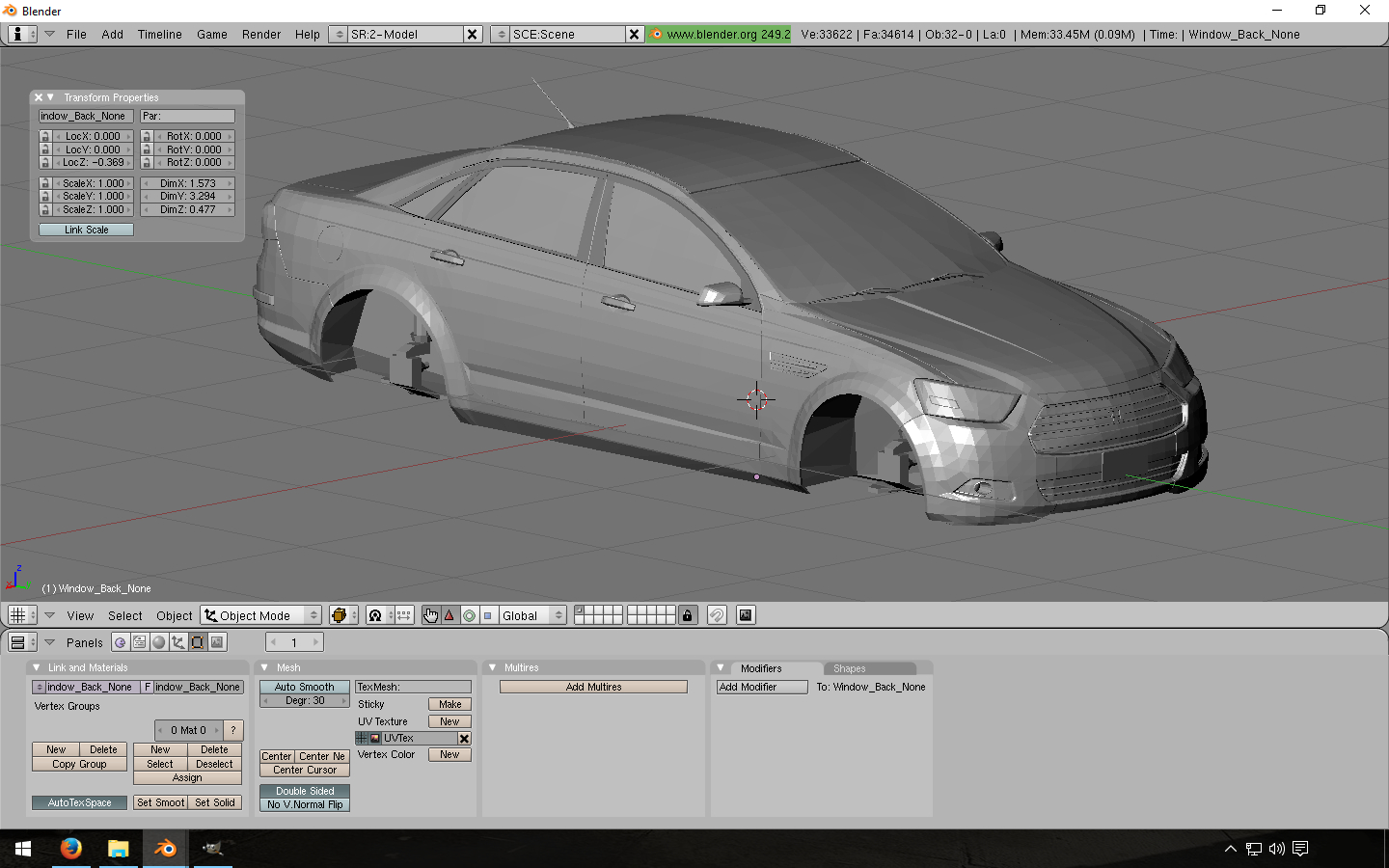This screenshot has width=1389, height=868.
Task: Collapse Transform Properties panel with triangle
Action: click(x=50, y=97)
